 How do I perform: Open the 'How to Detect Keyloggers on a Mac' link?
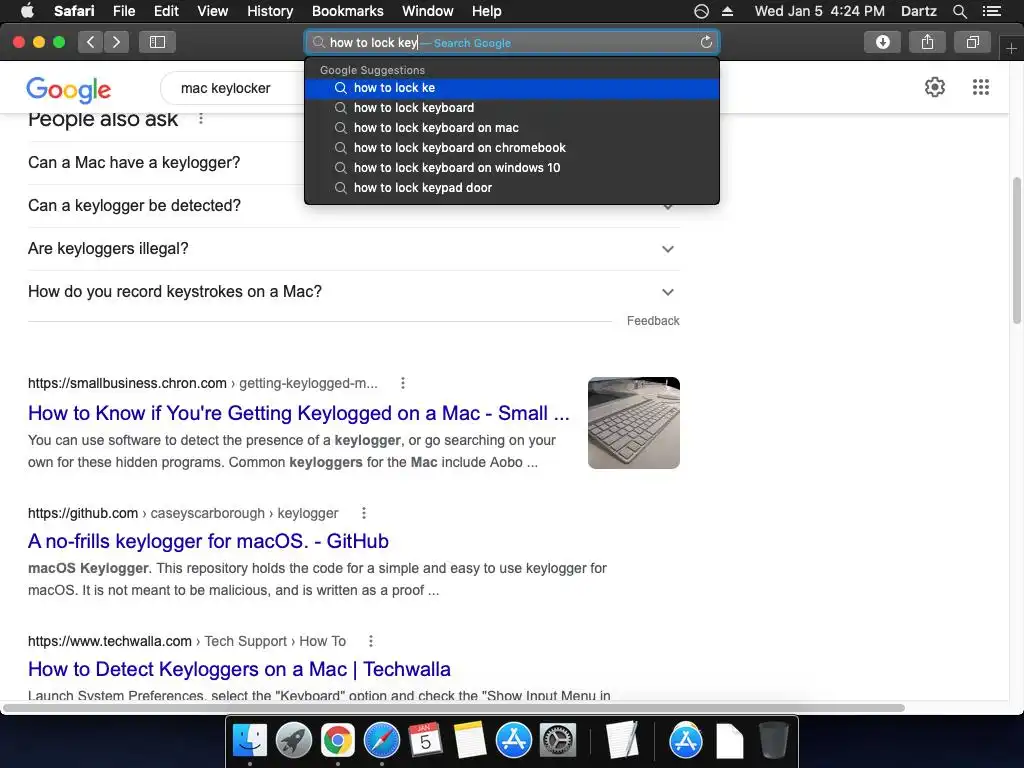(239, 669)
